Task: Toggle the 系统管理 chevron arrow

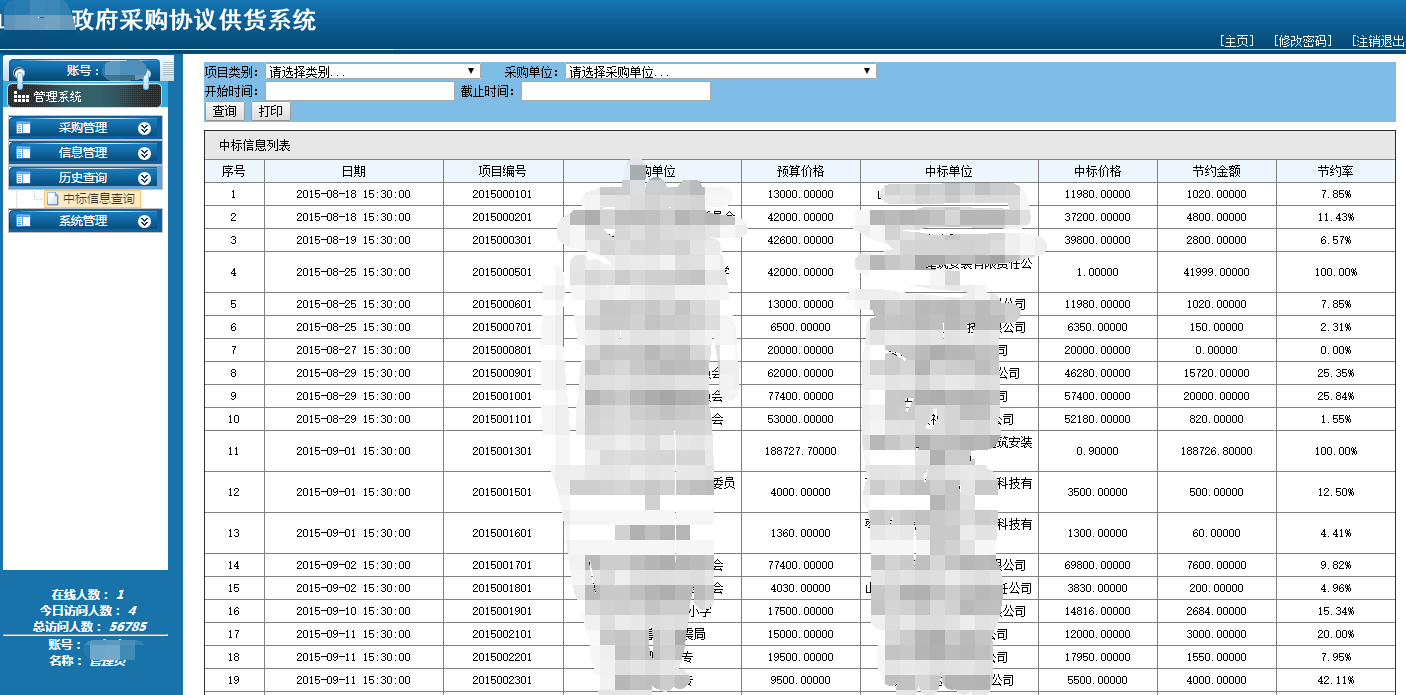Action: click(145, 221)
